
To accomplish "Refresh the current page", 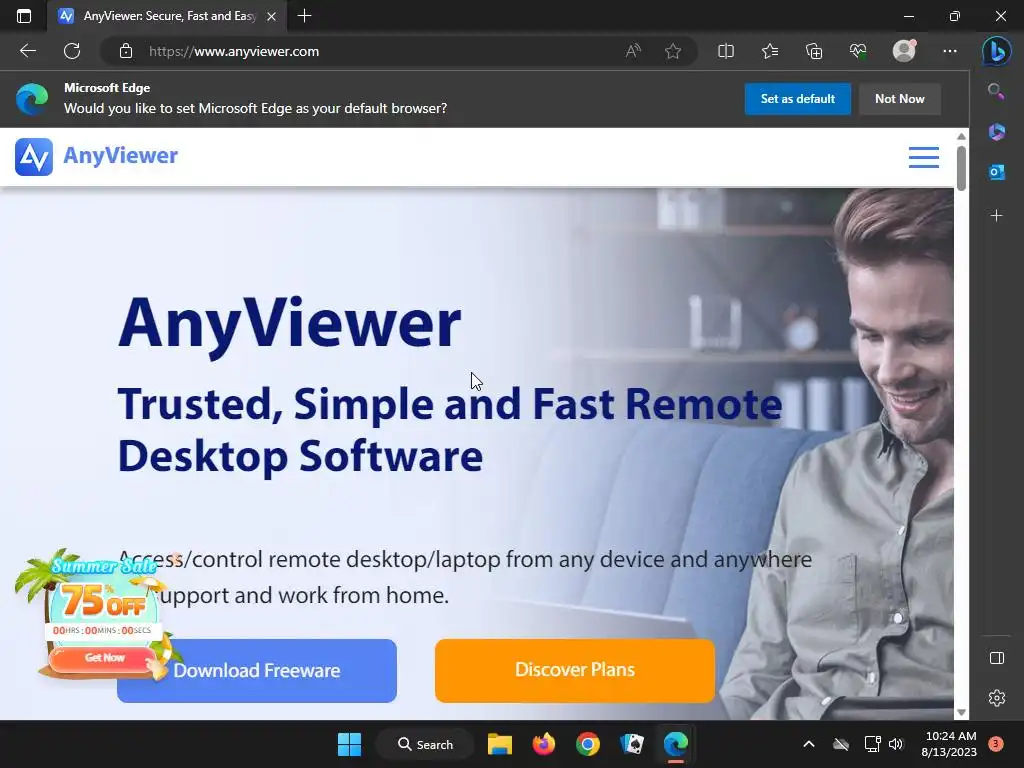I will pyautogui.click(x=72, y=51).
